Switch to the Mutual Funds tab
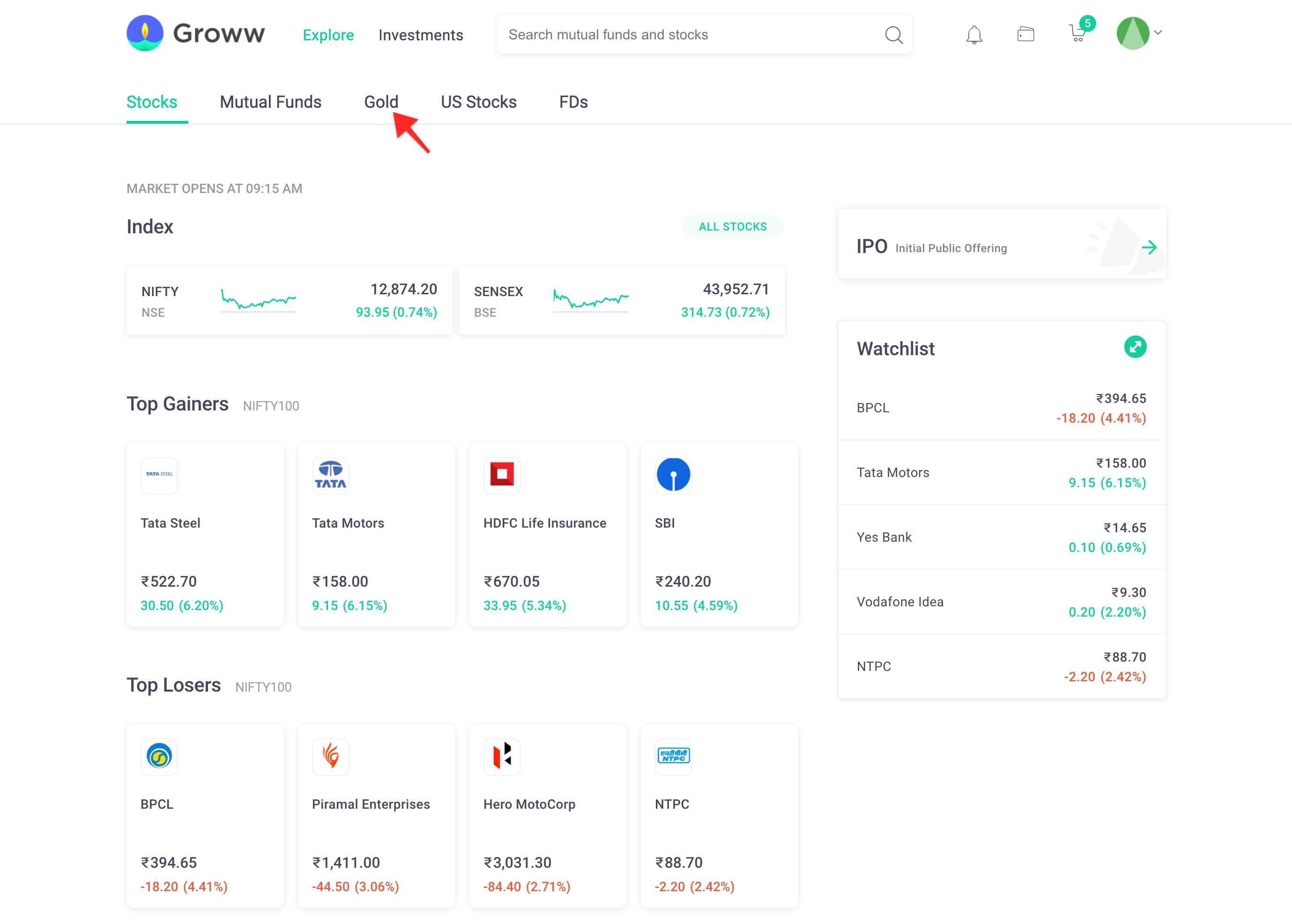This screenshot has height=924, width=1292. pyautogui.click(x=271, y=102)
